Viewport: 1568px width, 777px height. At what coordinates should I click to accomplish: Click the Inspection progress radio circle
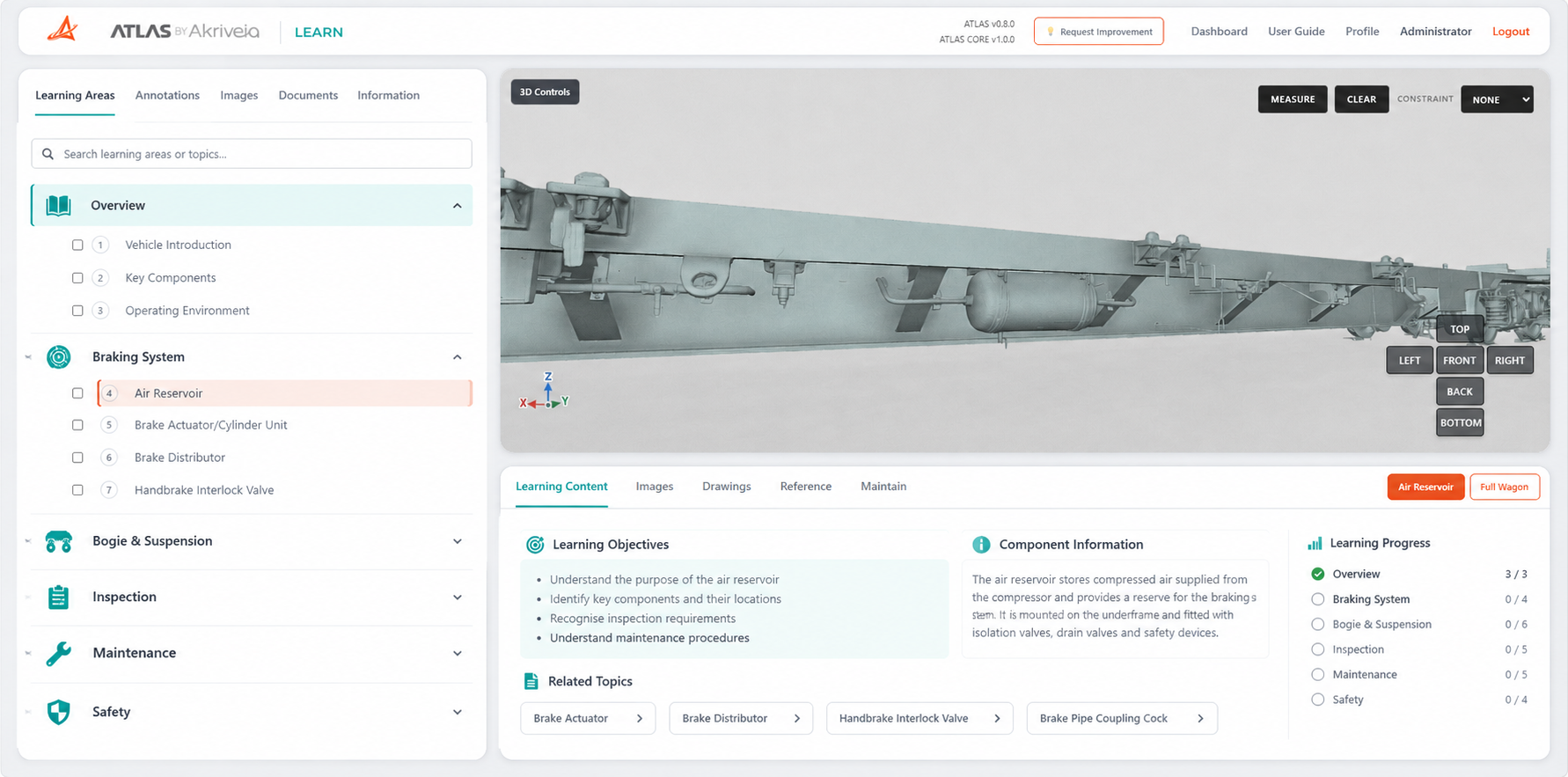click(x=1317, y=649)
